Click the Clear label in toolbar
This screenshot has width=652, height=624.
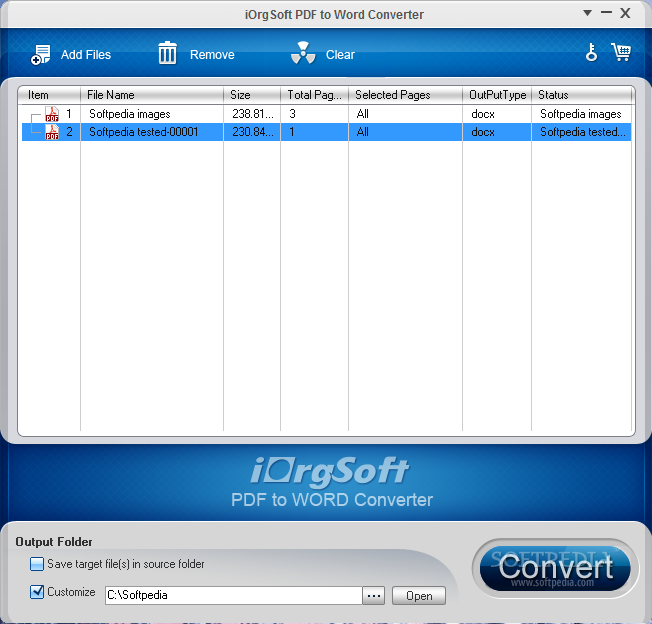click(x=340, y=54)
